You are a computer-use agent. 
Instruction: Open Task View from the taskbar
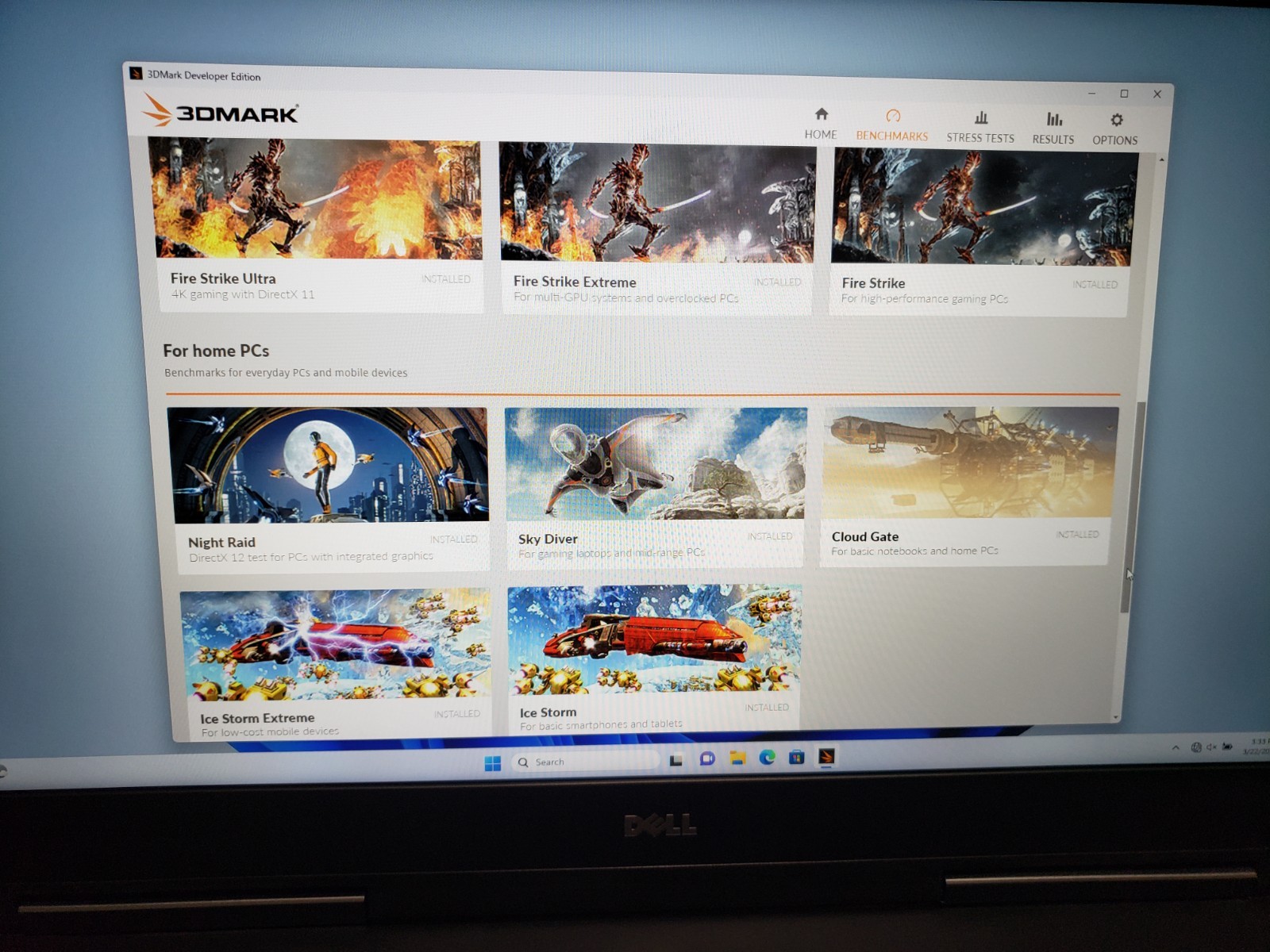coord(676,760)
